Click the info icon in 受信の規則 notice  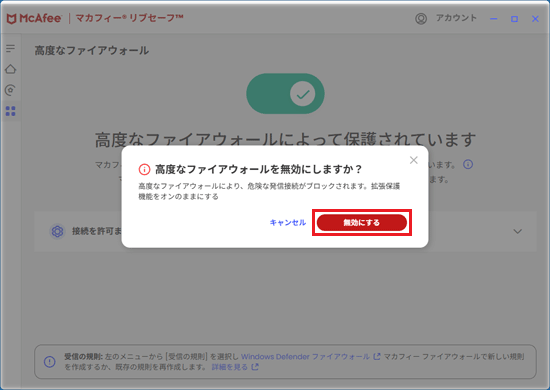click(x=49, y=362)
